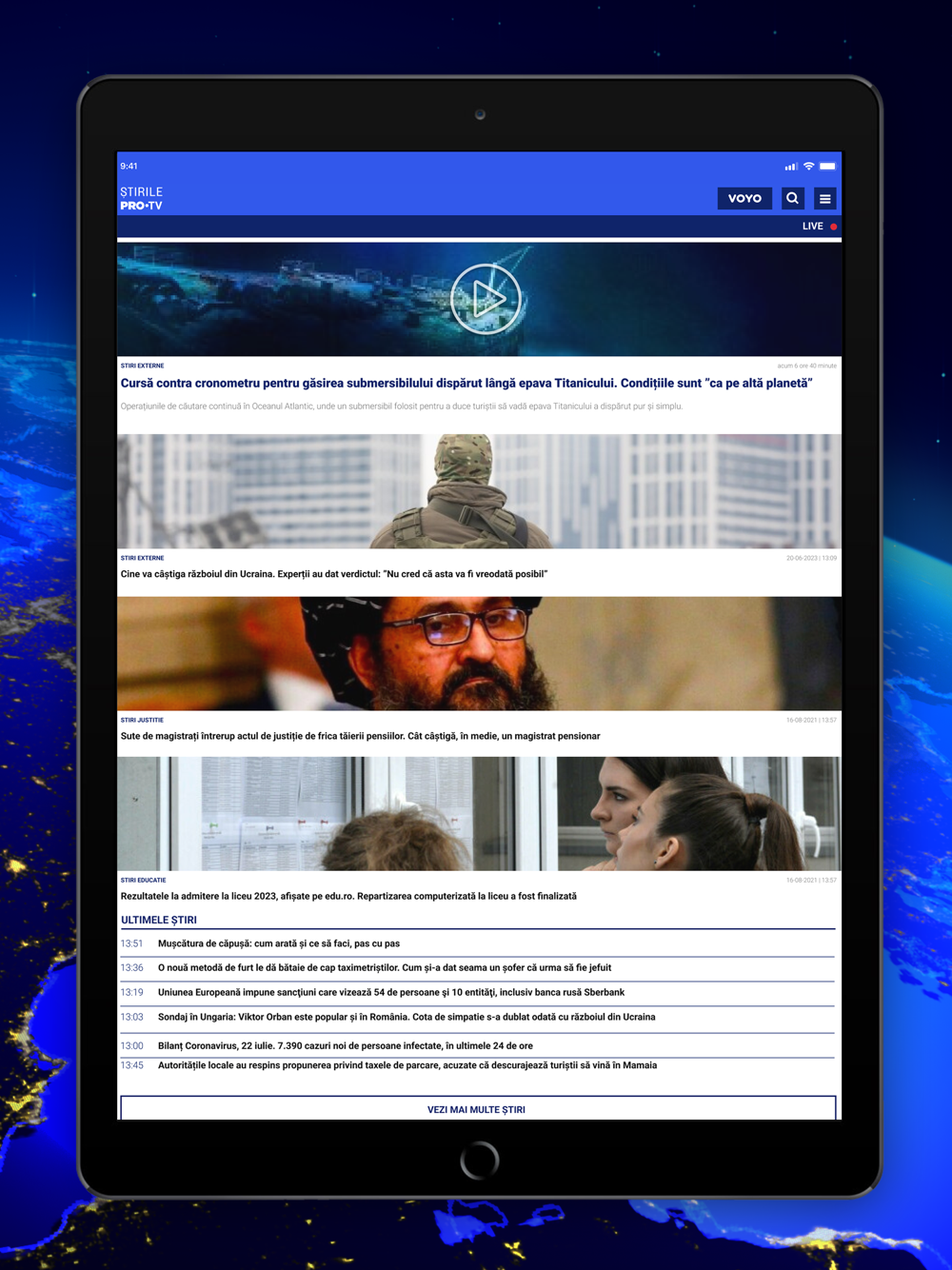This screenshot has height=1270, width=952.
Task: Tap the 'acum 6 ore 40 minute' timestamp
Action: point(807,366)
